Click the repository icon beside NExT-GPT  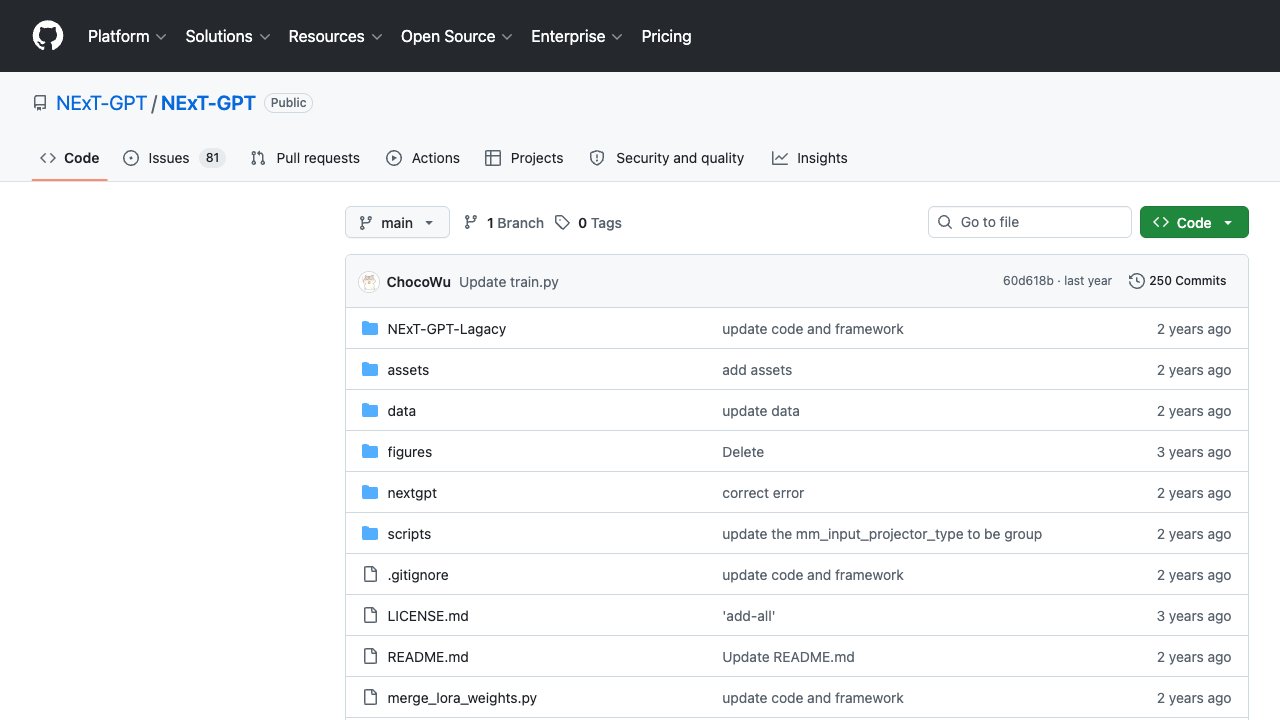[40, 103]
